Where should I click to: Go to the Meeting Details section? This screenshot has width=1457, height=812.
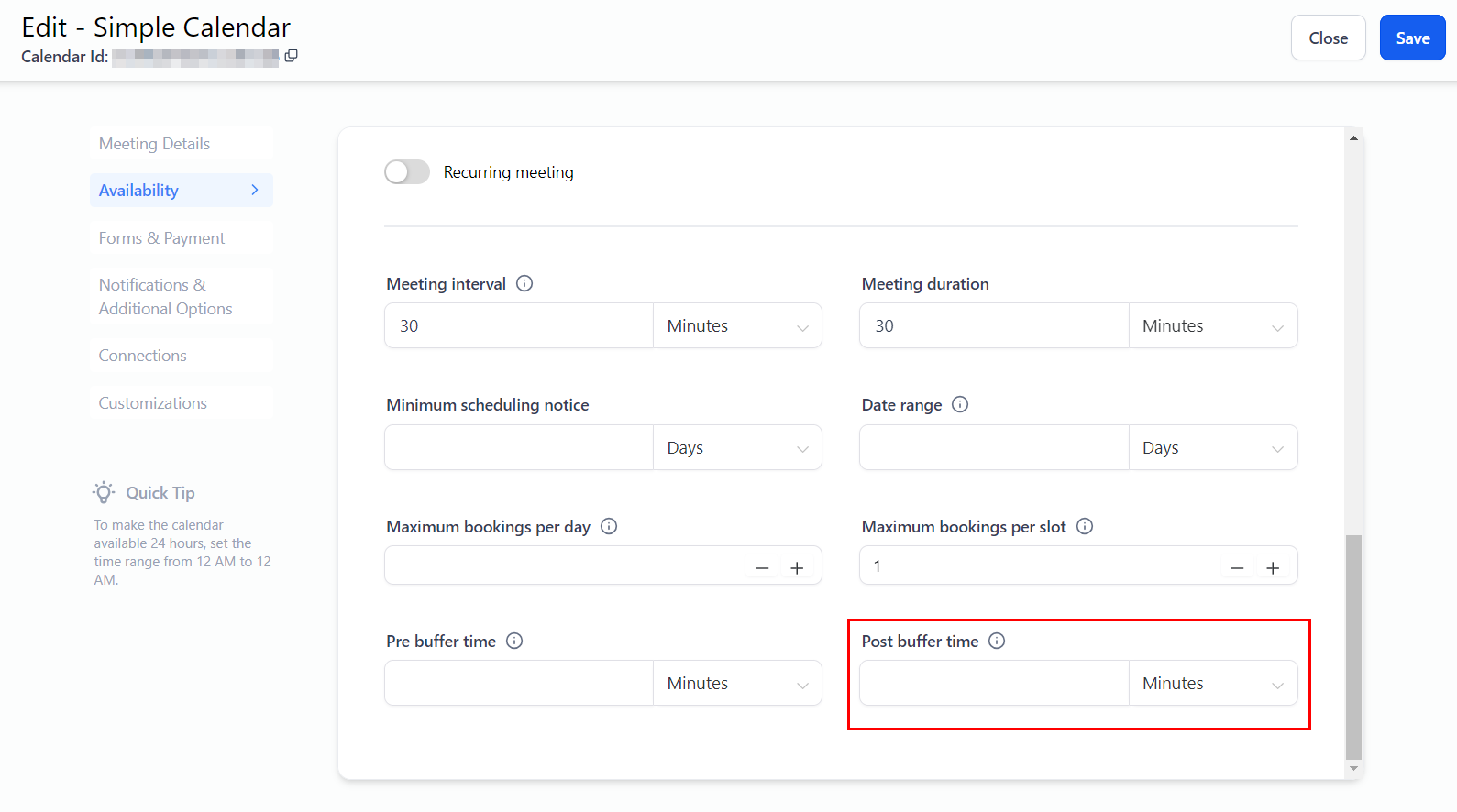[182, 144]
